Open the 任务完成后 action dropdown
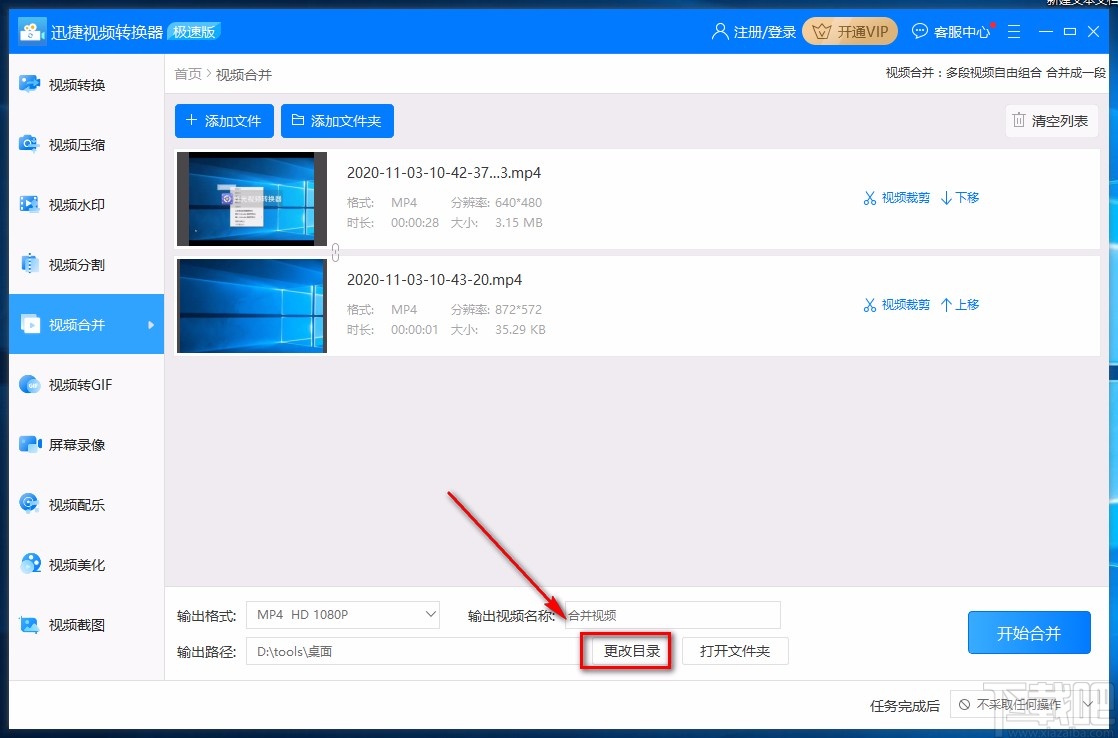The width and height of the screenshot is (1118, 738). point(1026,704)
